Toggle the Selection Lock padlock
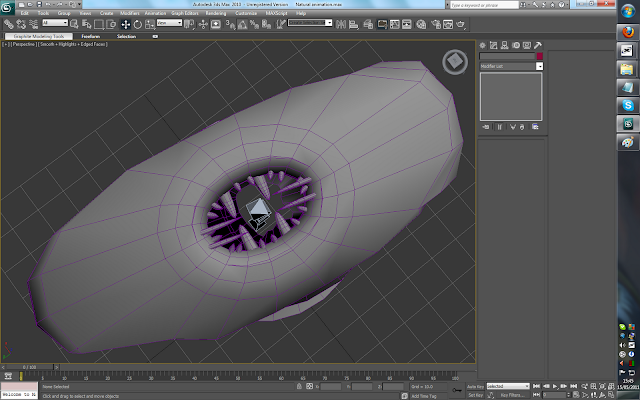This screenshot has width=640, height=400. coord(300,386)
